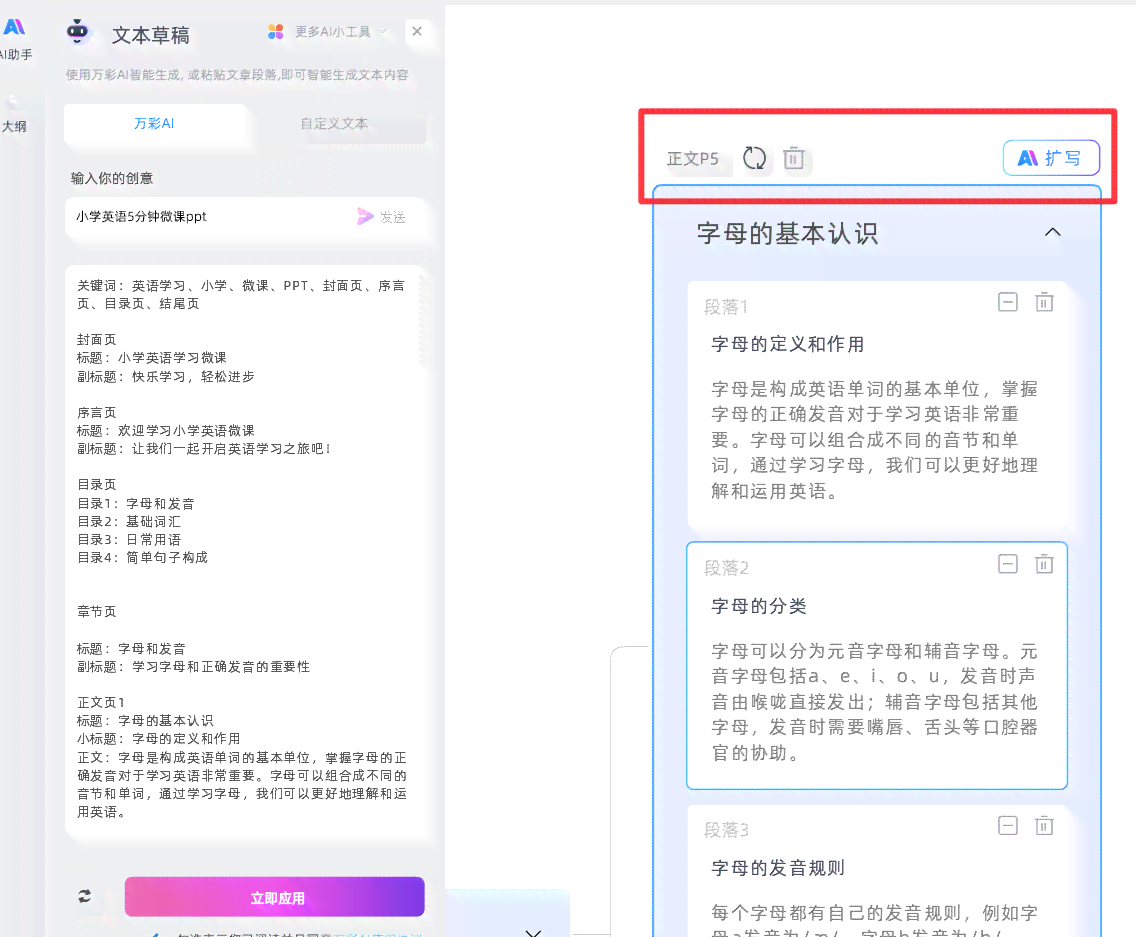Click the heading 字母的发音规则
1136x937 pixels.
tap(778, 867)
